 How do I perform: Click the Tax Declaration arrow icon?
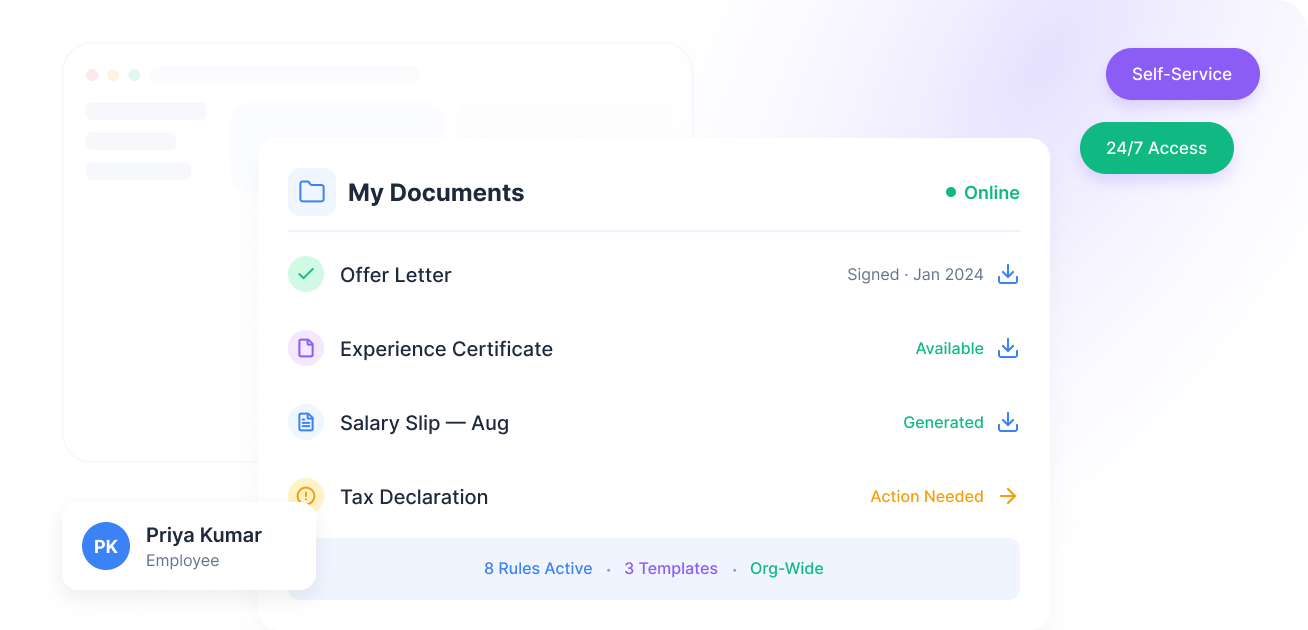point(1008,496)
